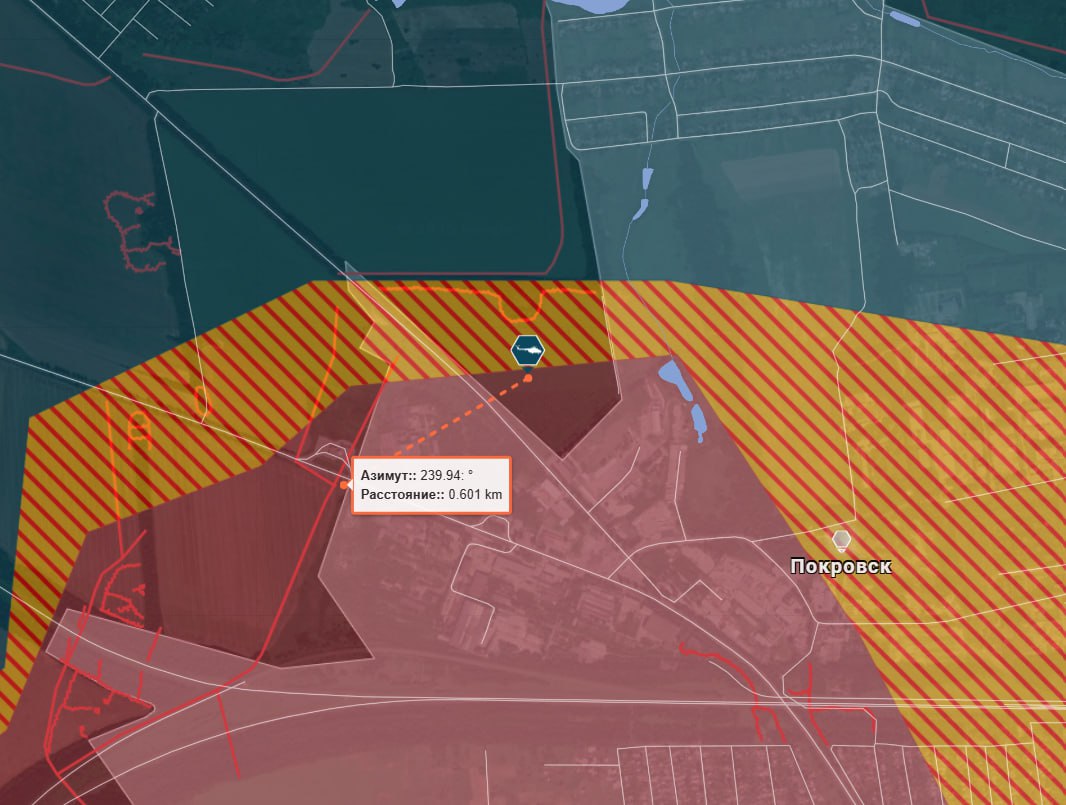Viewport: 1066px width, 805px height.
Task: Click the Покровск city label
Action: 841,566
